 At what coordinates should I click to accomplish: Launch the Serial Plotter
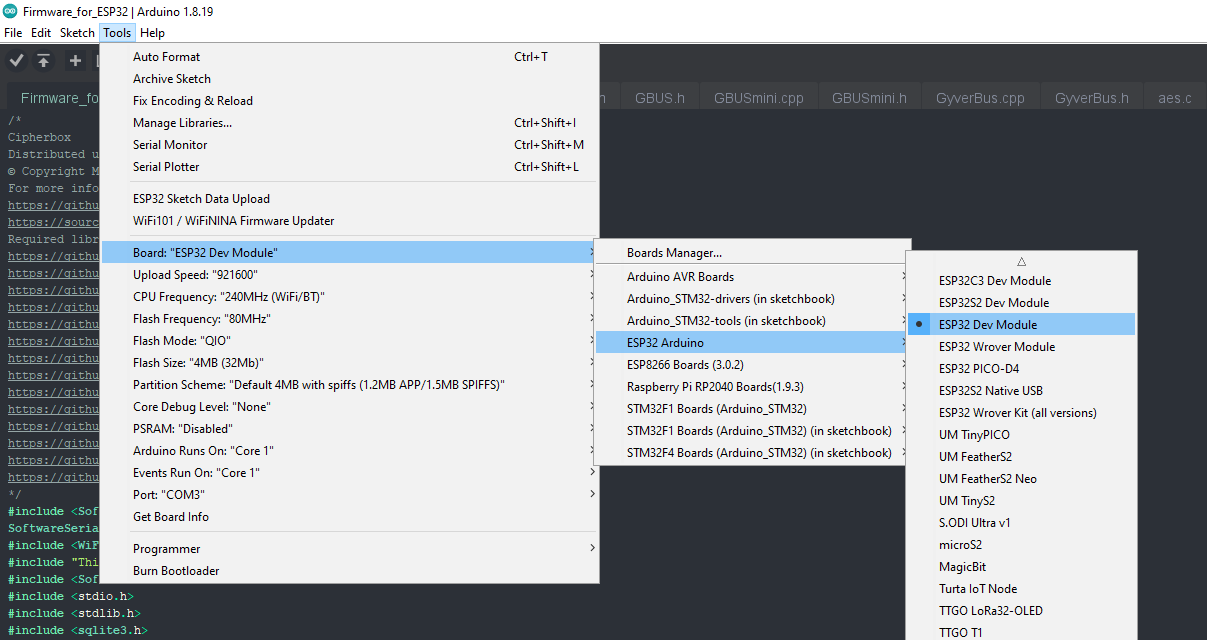click(350, 167)
